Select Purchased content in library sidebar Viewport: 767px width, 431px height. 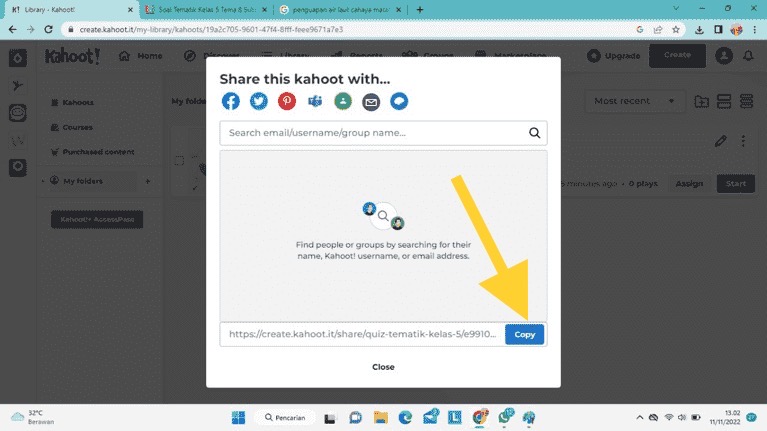point(92,152)
